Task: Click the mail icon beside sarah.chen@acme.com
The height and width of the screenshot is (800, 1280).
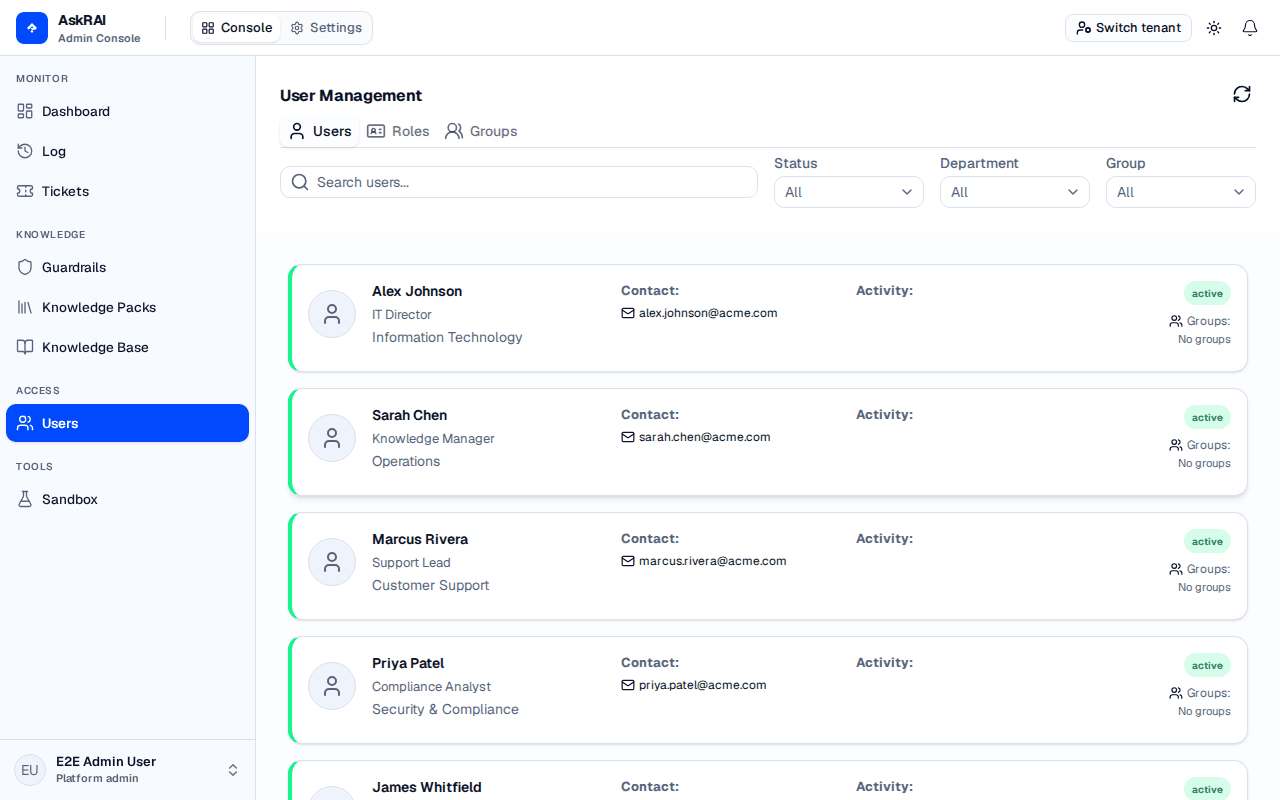Action: (x=628, y=437)
